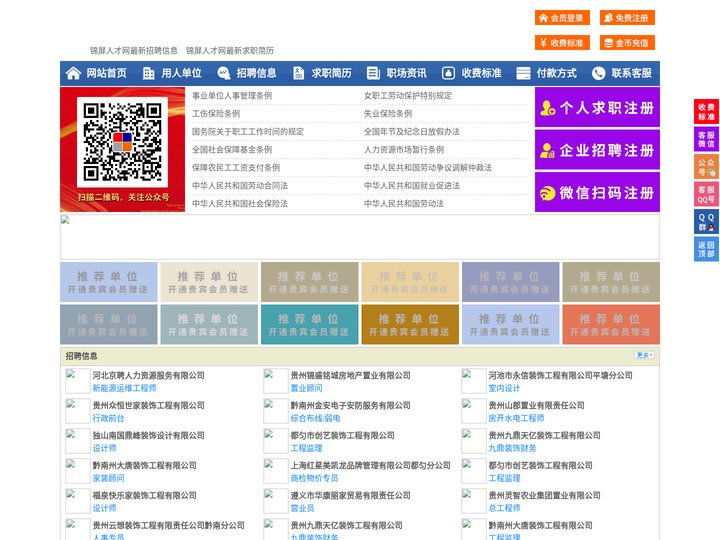
Task: Open the 家装顾问 job link
Action: [108, 478]
